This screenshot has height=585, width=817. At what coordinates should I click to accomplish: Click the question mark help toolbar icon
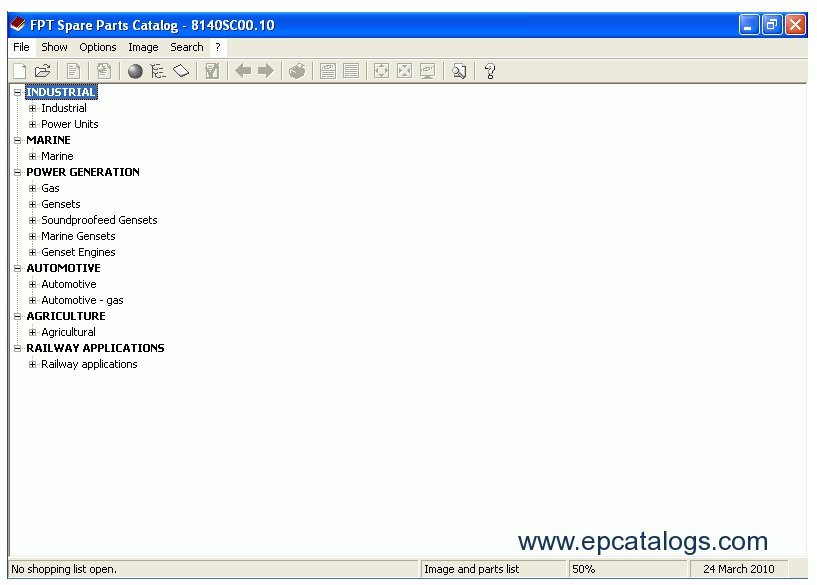point(490,71)
